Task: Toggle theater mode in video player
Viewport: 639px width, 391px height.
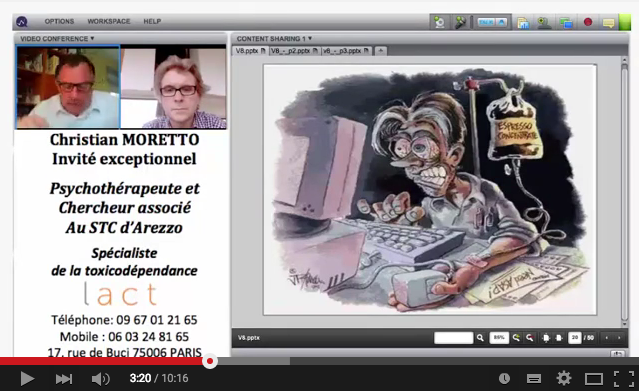Action: tap(594, 379)
